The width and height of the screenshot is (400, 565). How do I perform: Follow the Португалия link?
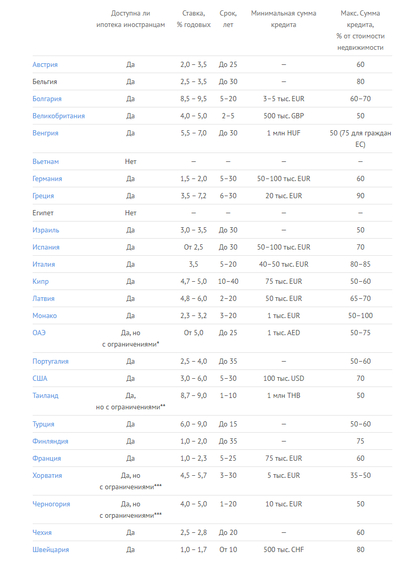(x=50, y=361)
